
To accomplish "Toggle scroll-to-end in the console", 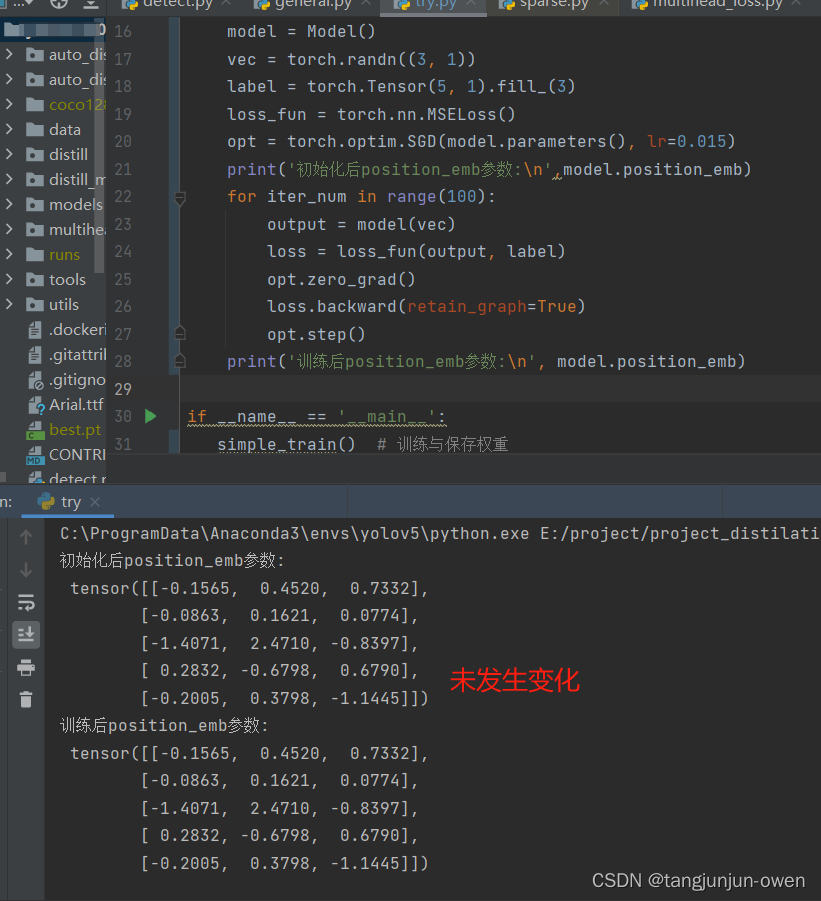I will tap(25, 633).
